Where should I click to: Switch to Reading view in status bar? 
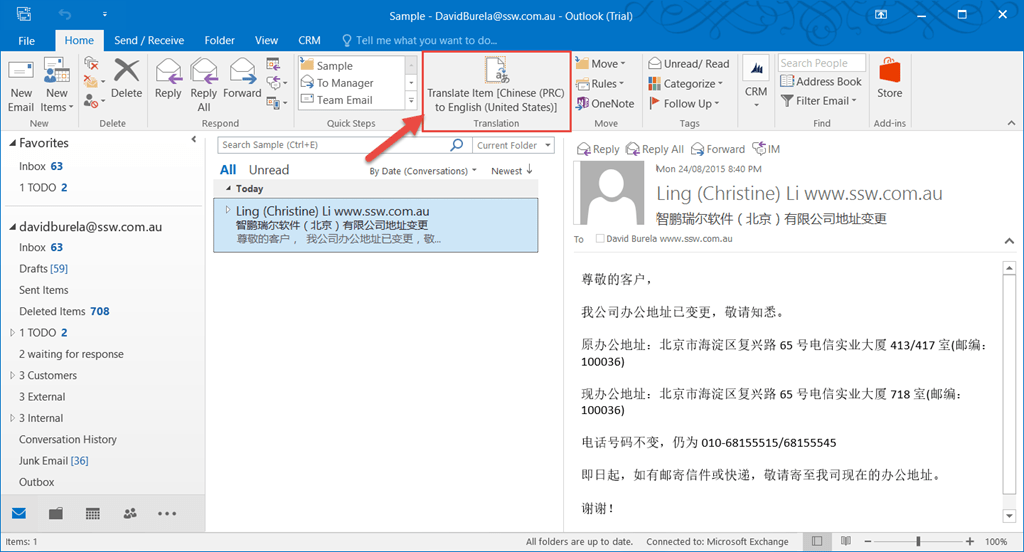846,541
